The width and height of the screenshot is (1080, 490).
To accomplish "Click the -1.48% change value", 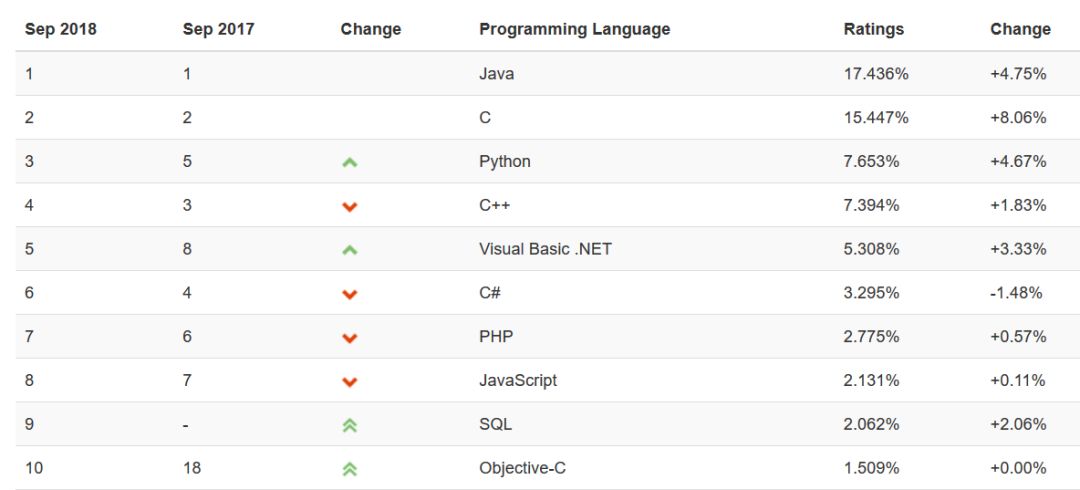I will click(x=1016, y=293).
